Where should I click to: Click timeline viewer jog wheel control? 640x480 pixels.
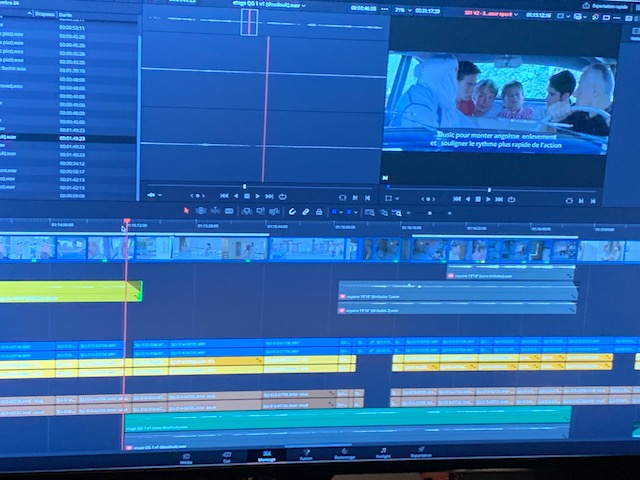(428, 199)
